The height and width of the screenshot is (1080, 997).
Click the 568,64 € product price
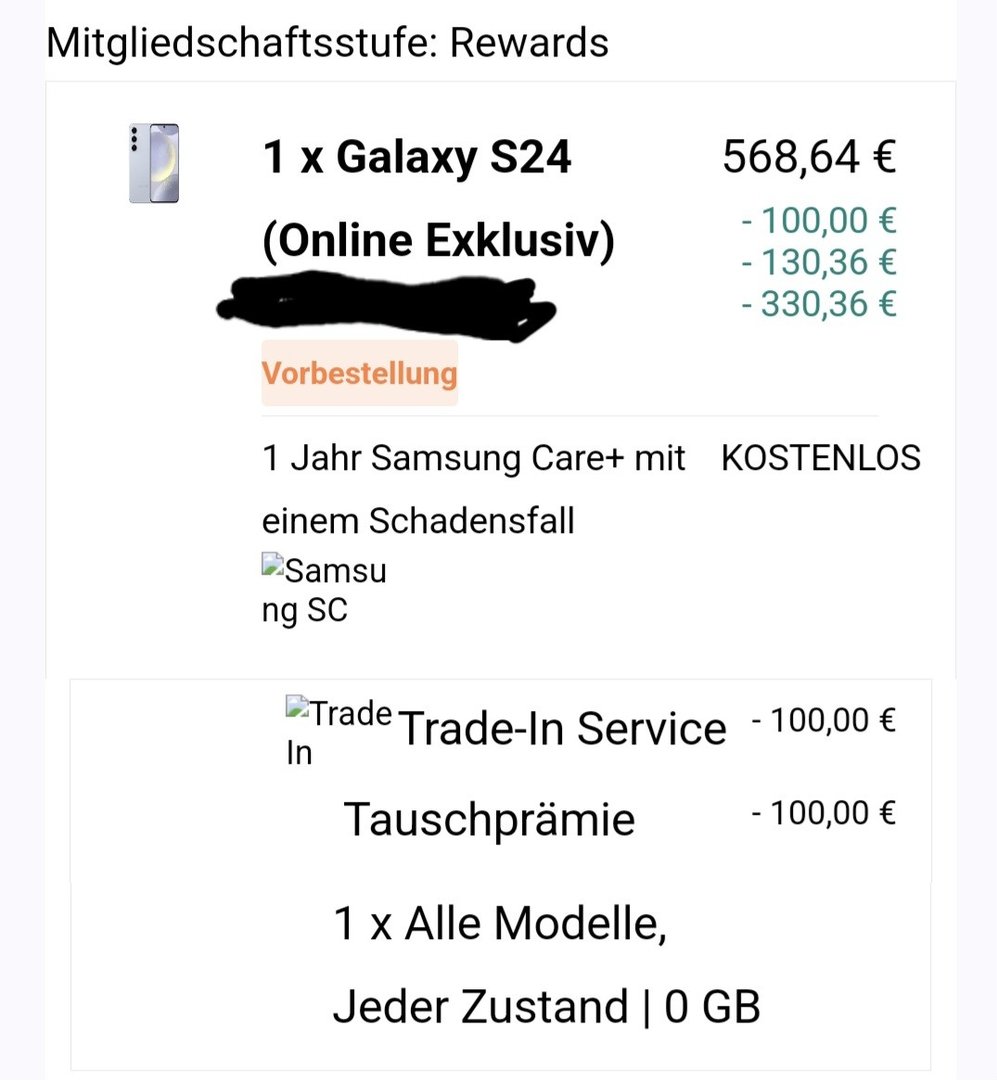[808, 157]
